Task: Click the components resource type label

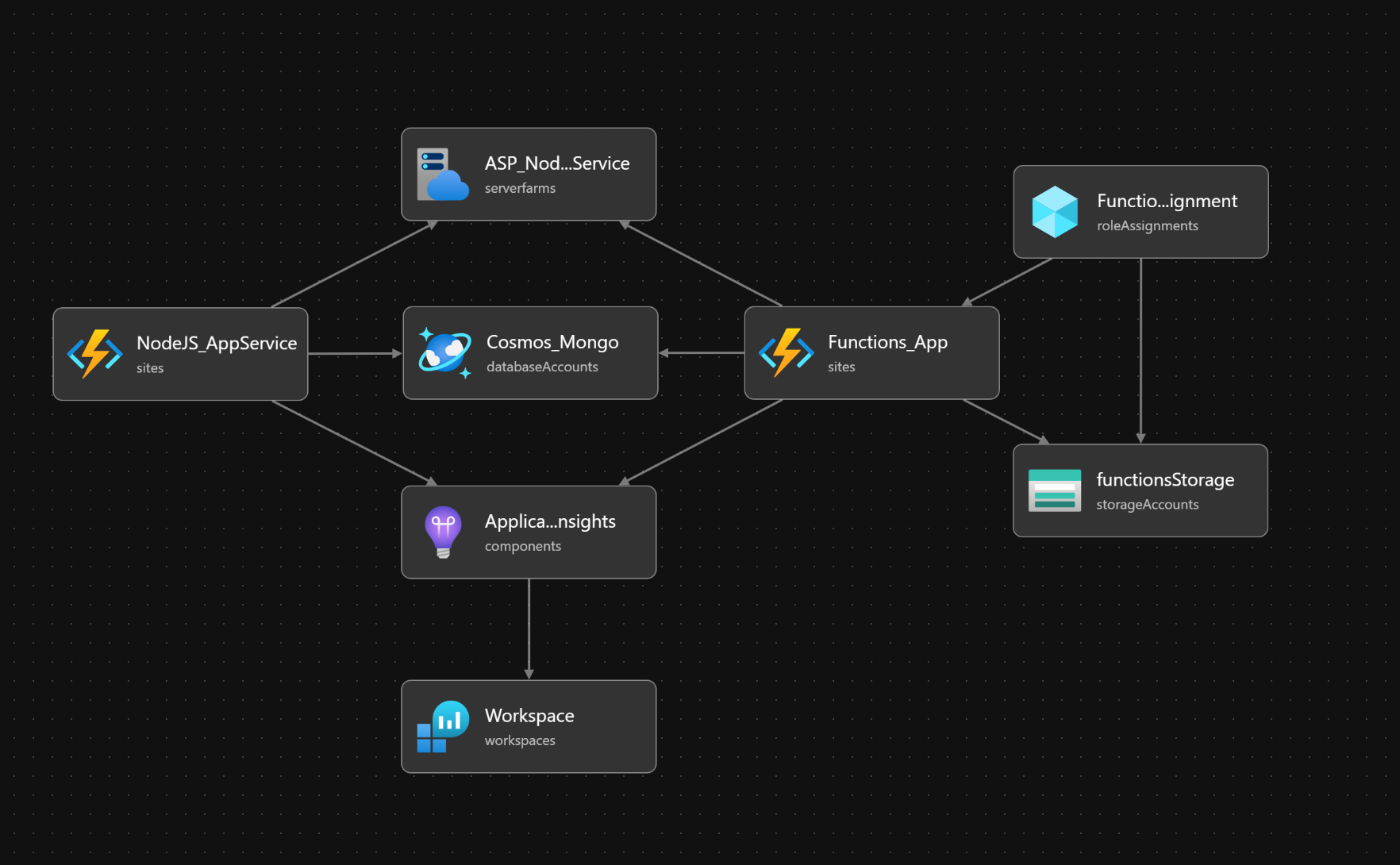Action: [x=522, y=546]
